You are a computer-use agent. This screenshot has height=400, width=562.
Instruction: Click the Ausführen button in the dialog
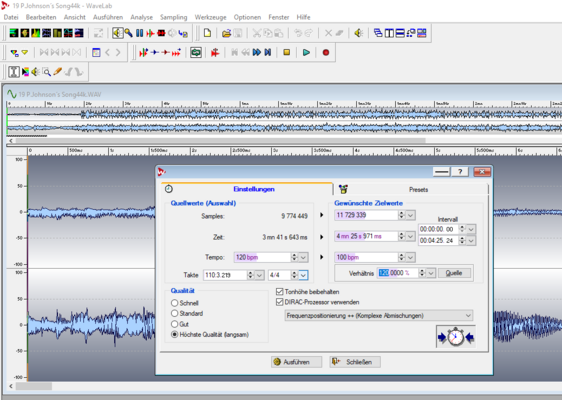pyautogui.click(x=296, y=362)
